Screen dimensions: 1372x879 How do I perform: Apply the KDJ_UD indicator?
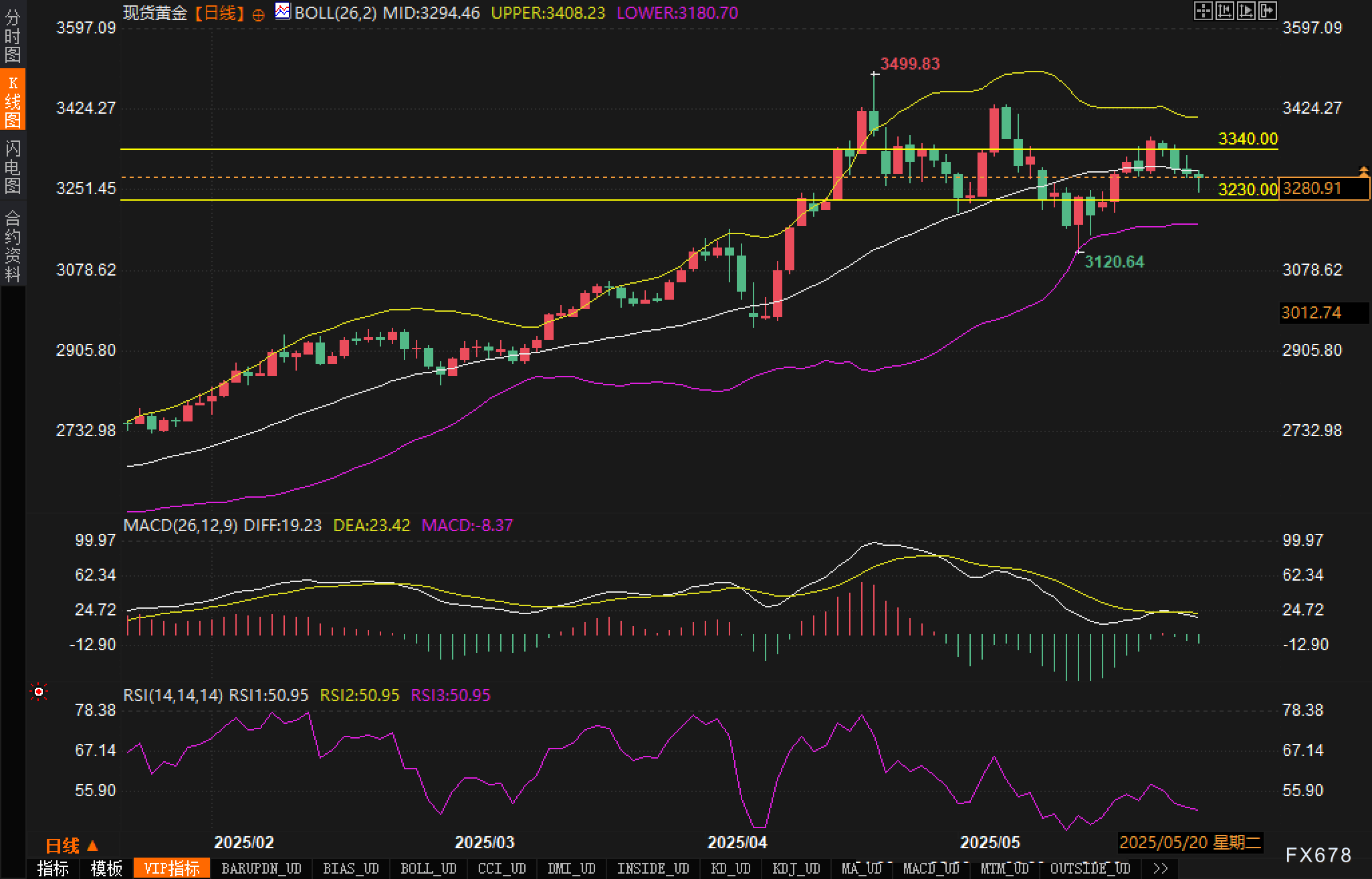tap(796, 868)
